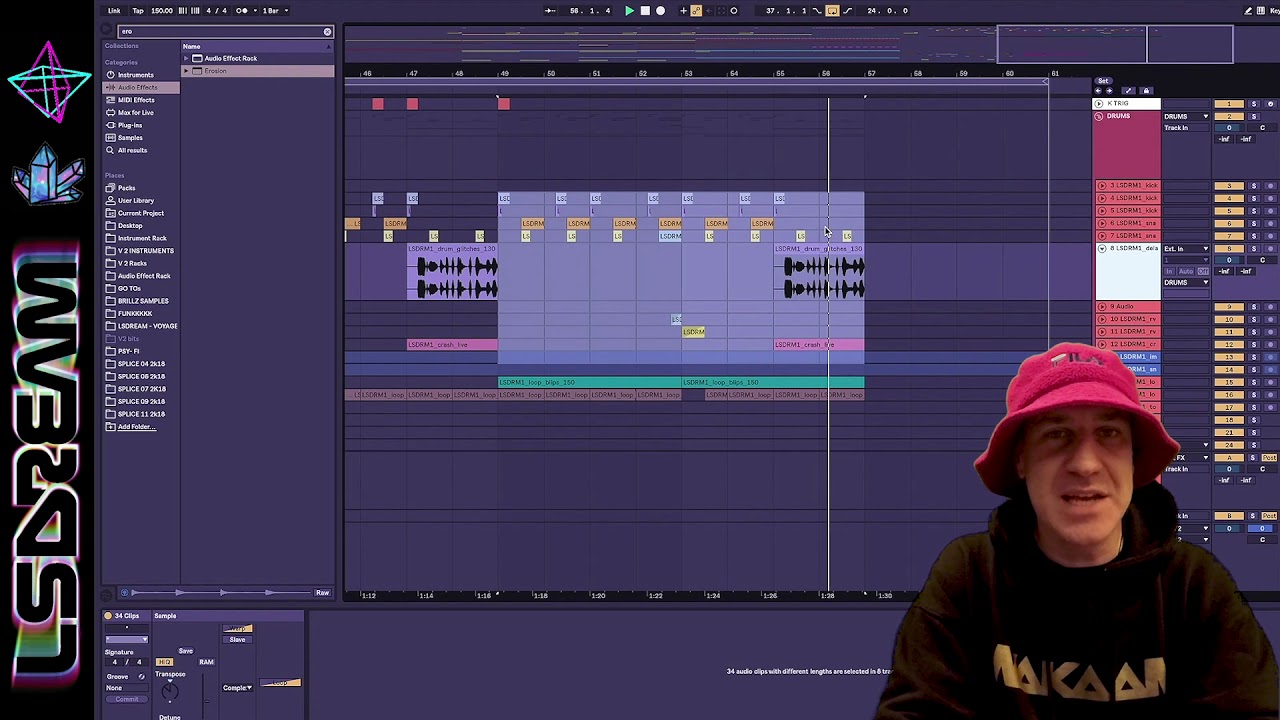Toggle the Automation Arm button

pos(696,11)
